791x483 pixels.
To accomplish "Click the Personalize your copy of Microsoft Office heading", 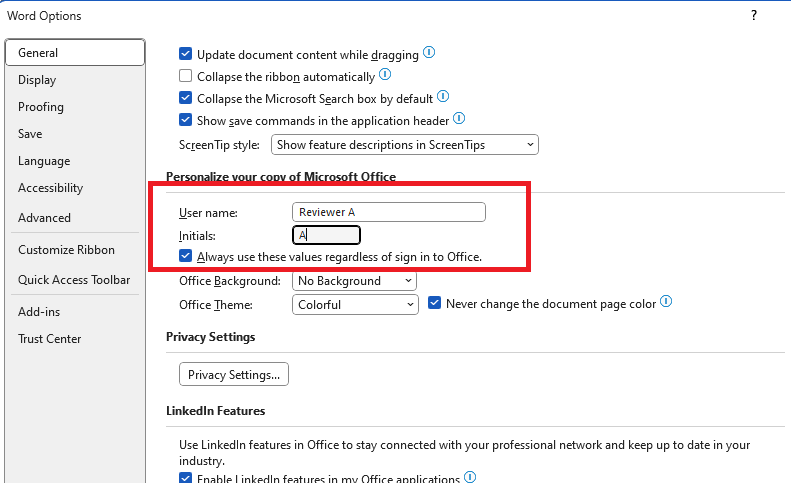I will tap(281, 177).
